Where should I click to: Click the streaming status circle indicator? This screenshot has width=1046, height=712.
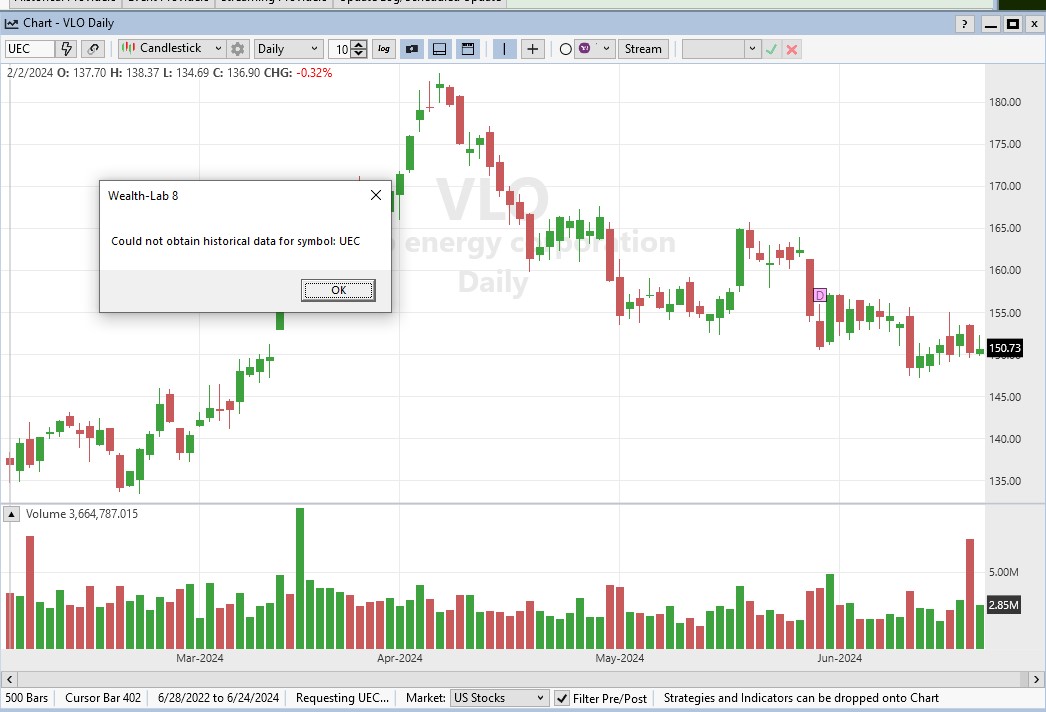pos(566,49)
